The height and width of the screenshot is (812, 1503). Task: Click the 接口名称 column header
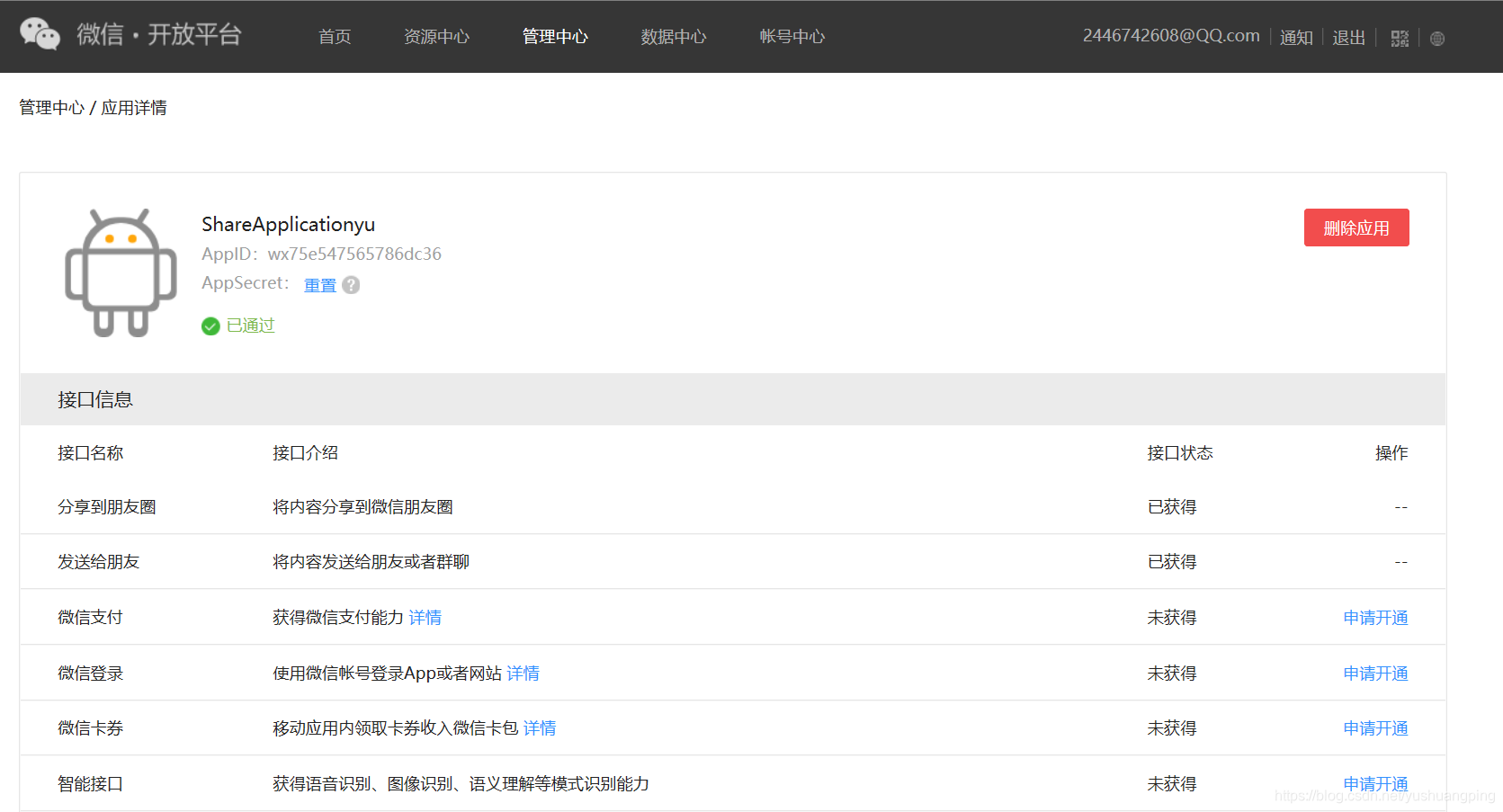(90, 453)
